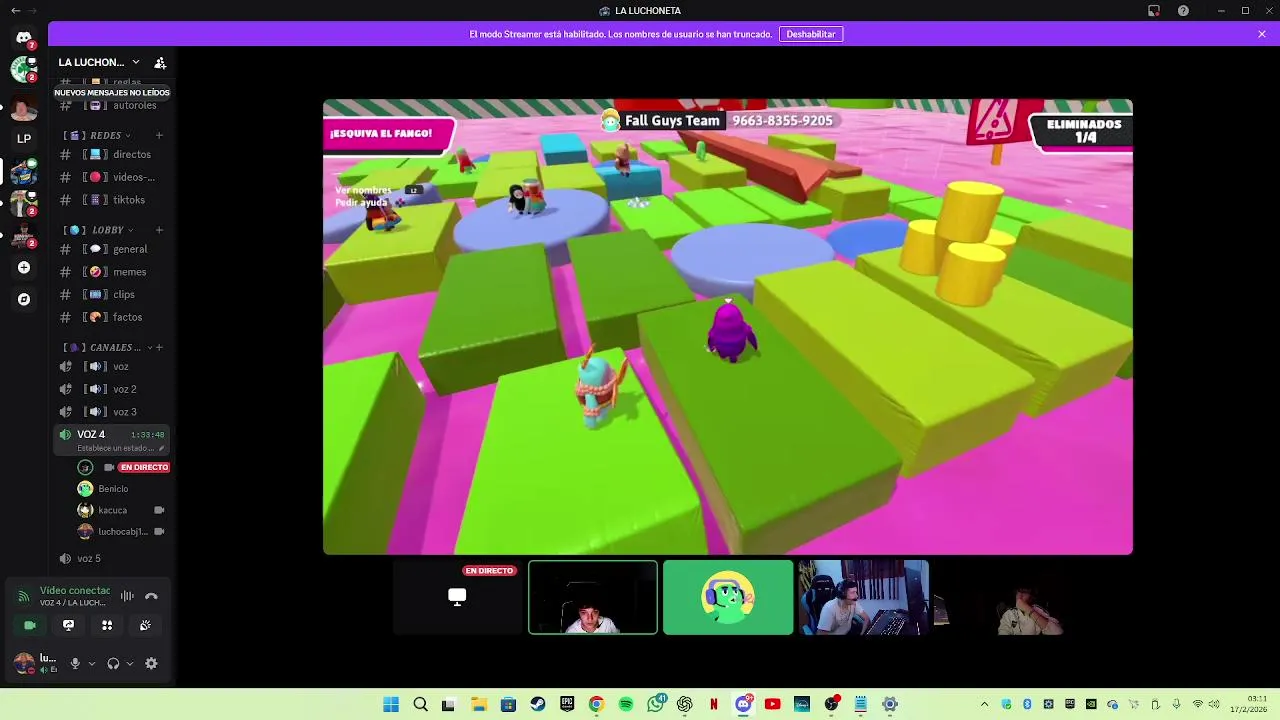Click Deshabilitar streamer mode button
1280x720 pixels.
(x=811, y=34)
